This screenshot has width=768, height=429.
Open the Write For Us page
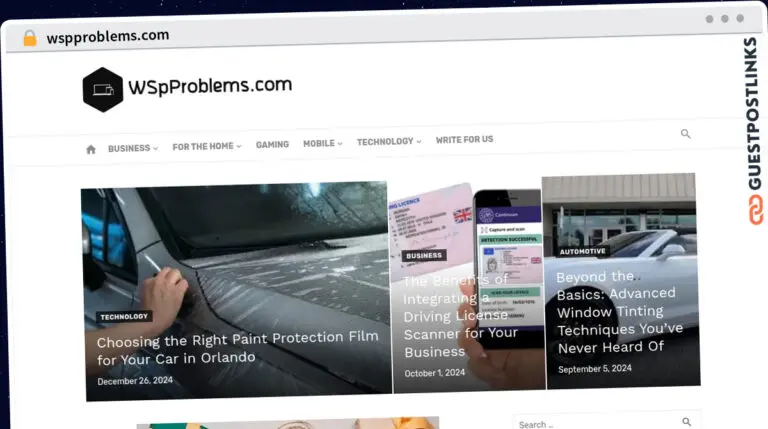click(464, 140)
